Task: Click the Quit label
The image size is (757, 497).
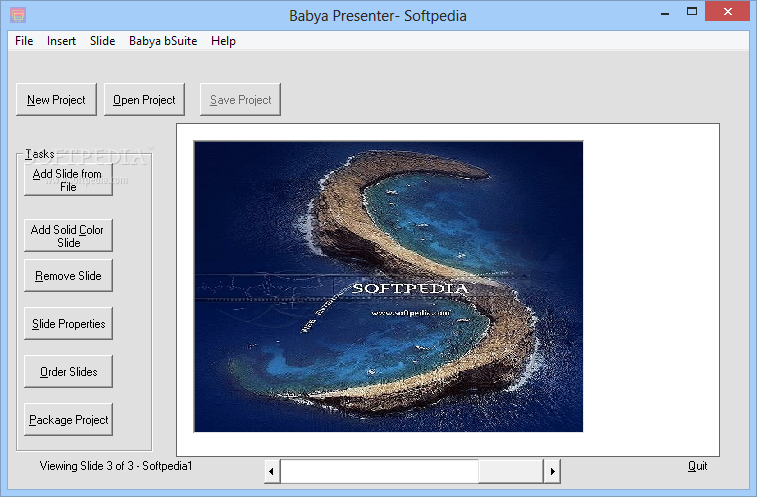Action: 698,466
